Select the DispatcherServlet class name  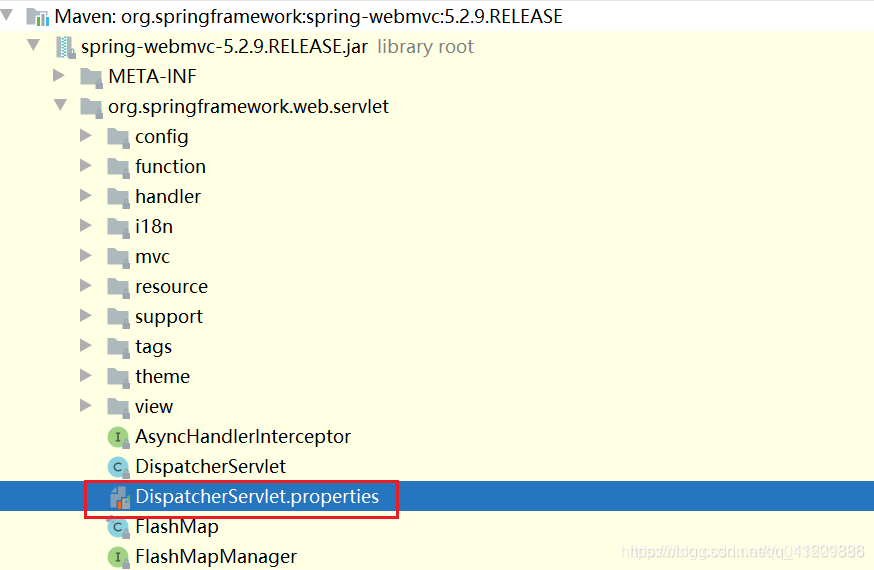[x=210, y=467]
